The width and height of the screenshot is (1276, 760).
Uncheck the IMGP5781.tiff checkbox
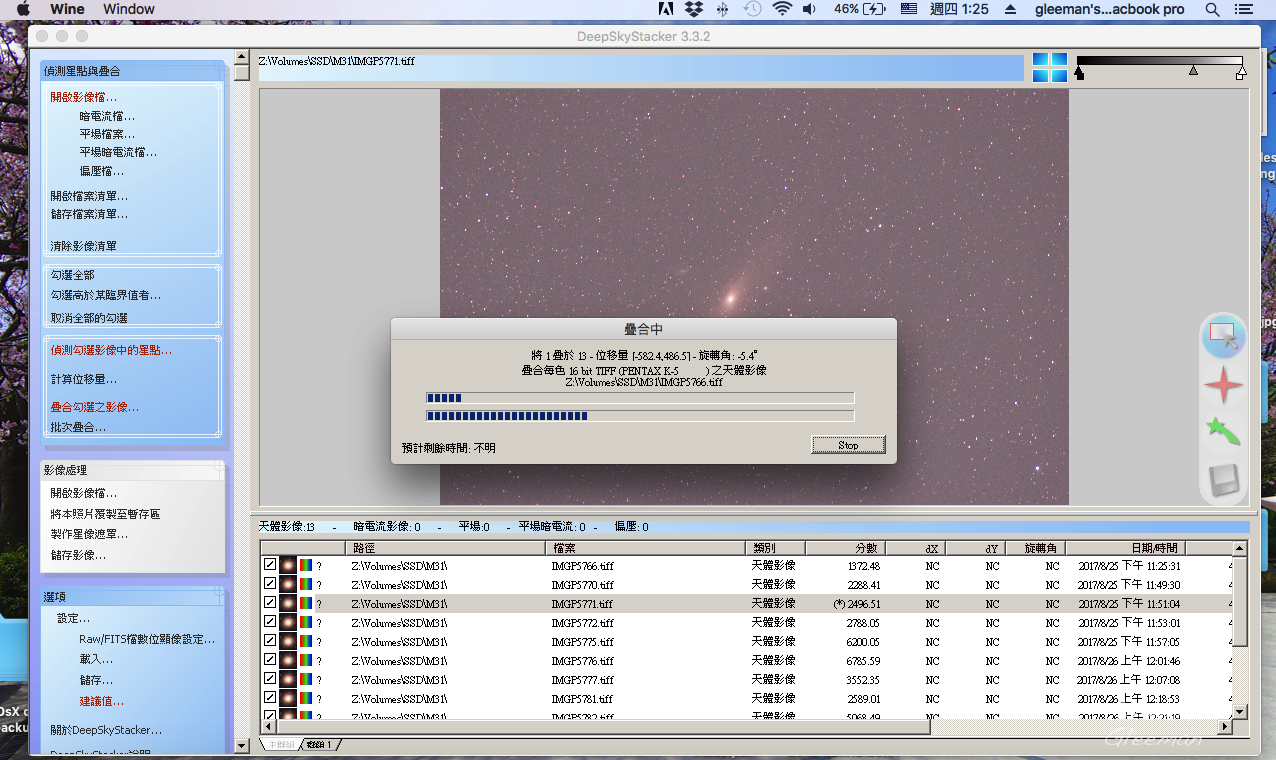270,698
